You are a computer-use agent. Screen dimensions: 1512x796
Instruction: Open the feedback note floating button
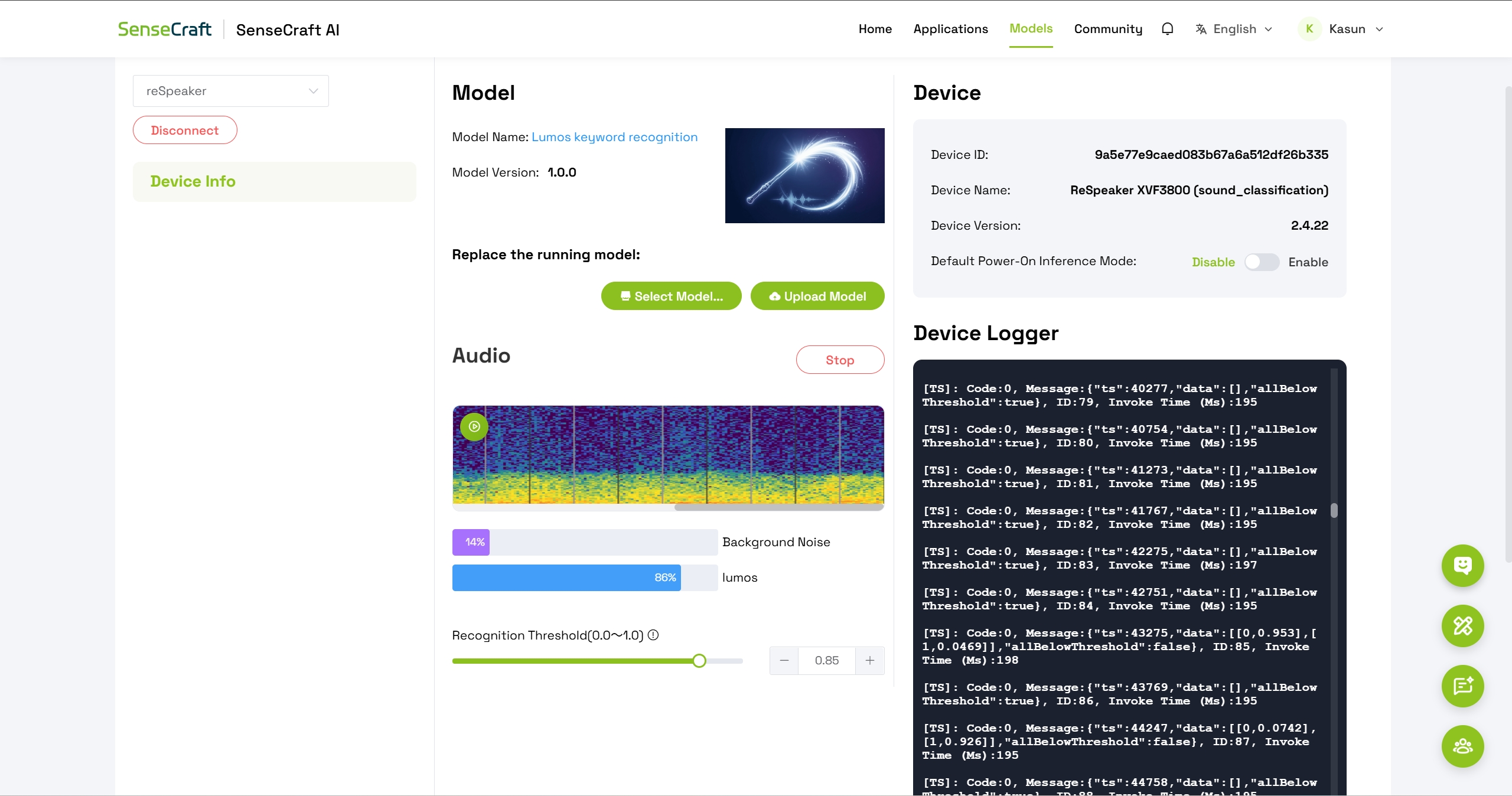click(1462, 686)
